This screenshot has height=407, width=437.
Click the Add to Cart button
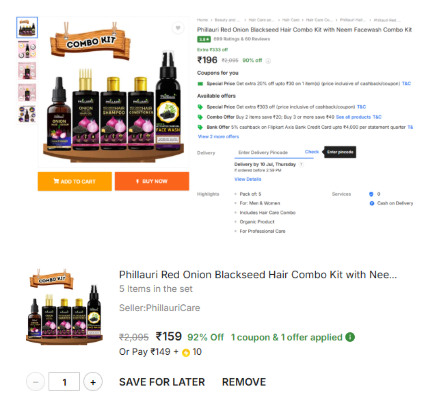click(x=75, y=181)
